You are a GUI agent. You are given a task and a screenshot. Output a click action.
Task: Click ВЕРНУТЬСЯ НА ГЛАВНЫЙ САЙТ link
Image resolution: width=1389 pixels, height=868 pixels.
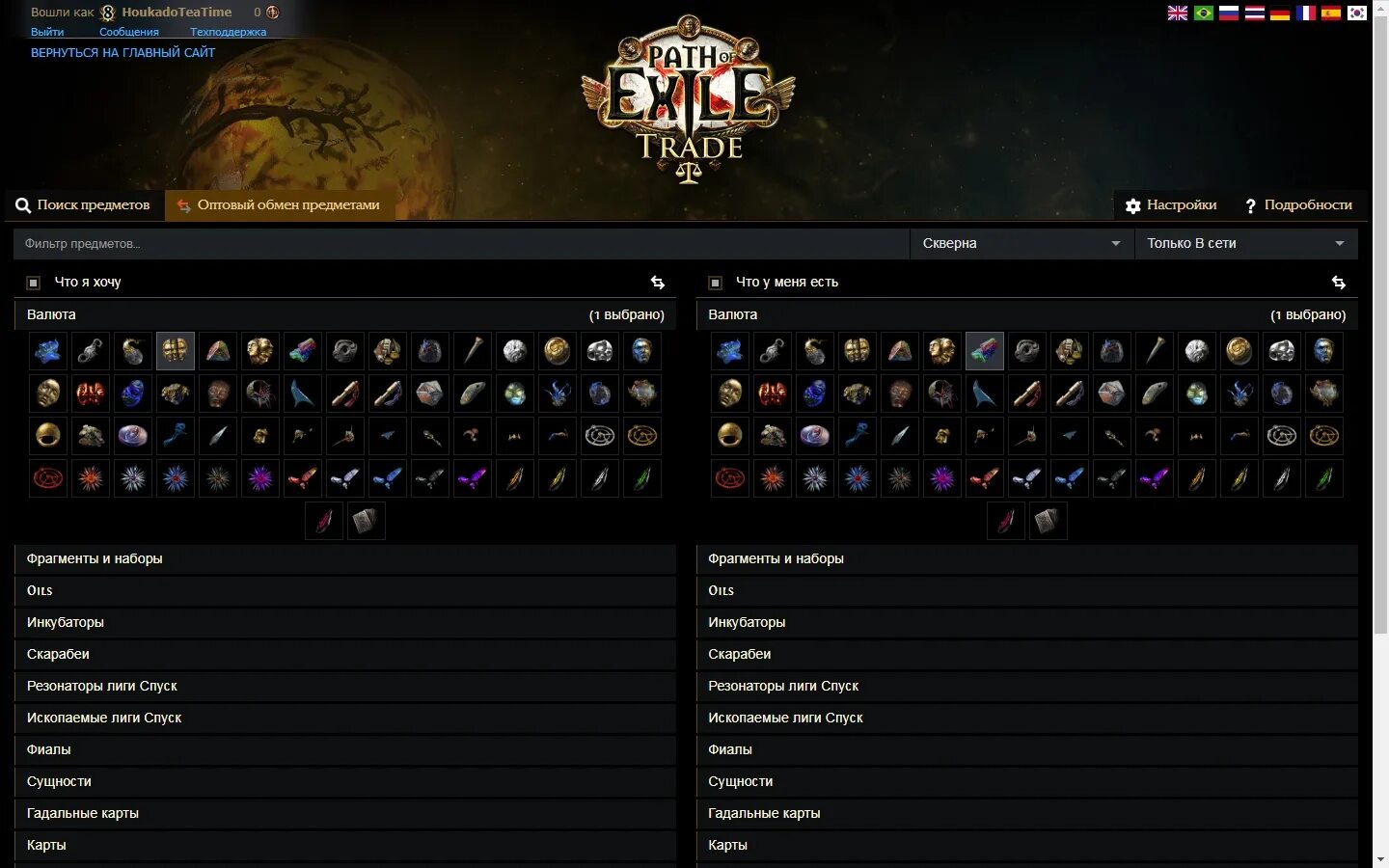123,53
